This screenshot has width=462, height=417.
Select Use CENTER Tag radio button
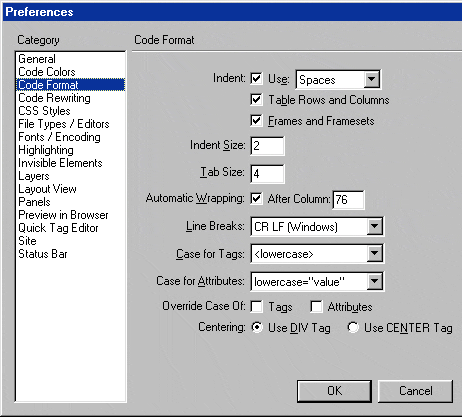click(353, 327)
